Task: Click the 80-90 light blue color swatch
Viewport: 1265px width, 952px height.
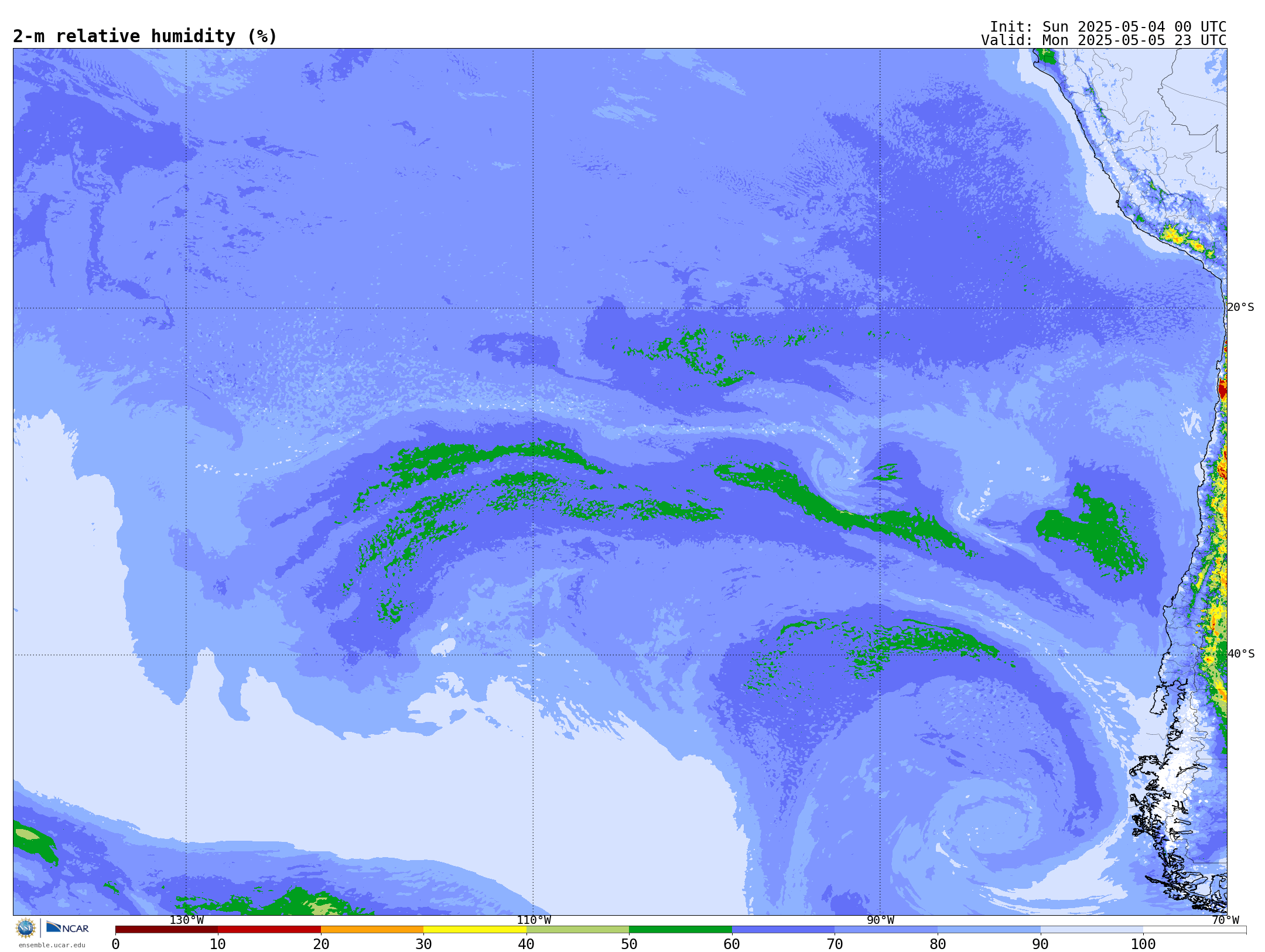Action: tap(989, 930)
